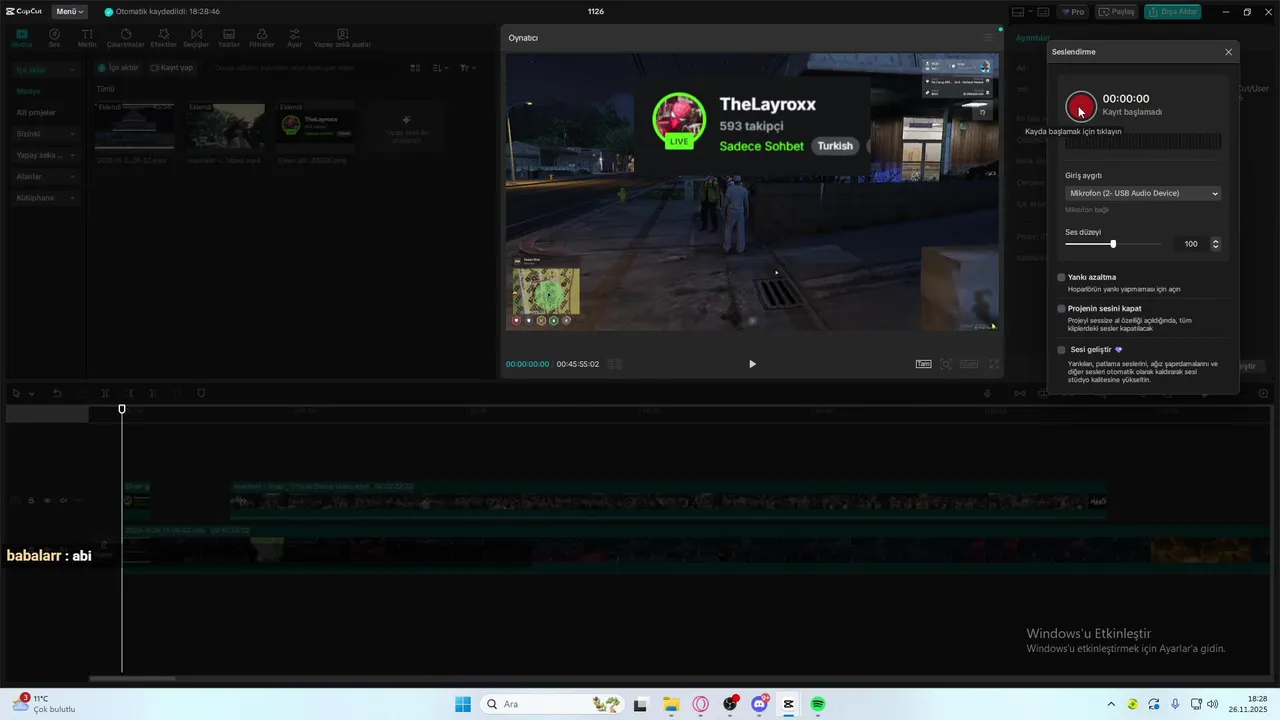This screenshot has width=1280, height=720.
Task: Undo via the timeline toolbar arrow
Action: point(57,393)
